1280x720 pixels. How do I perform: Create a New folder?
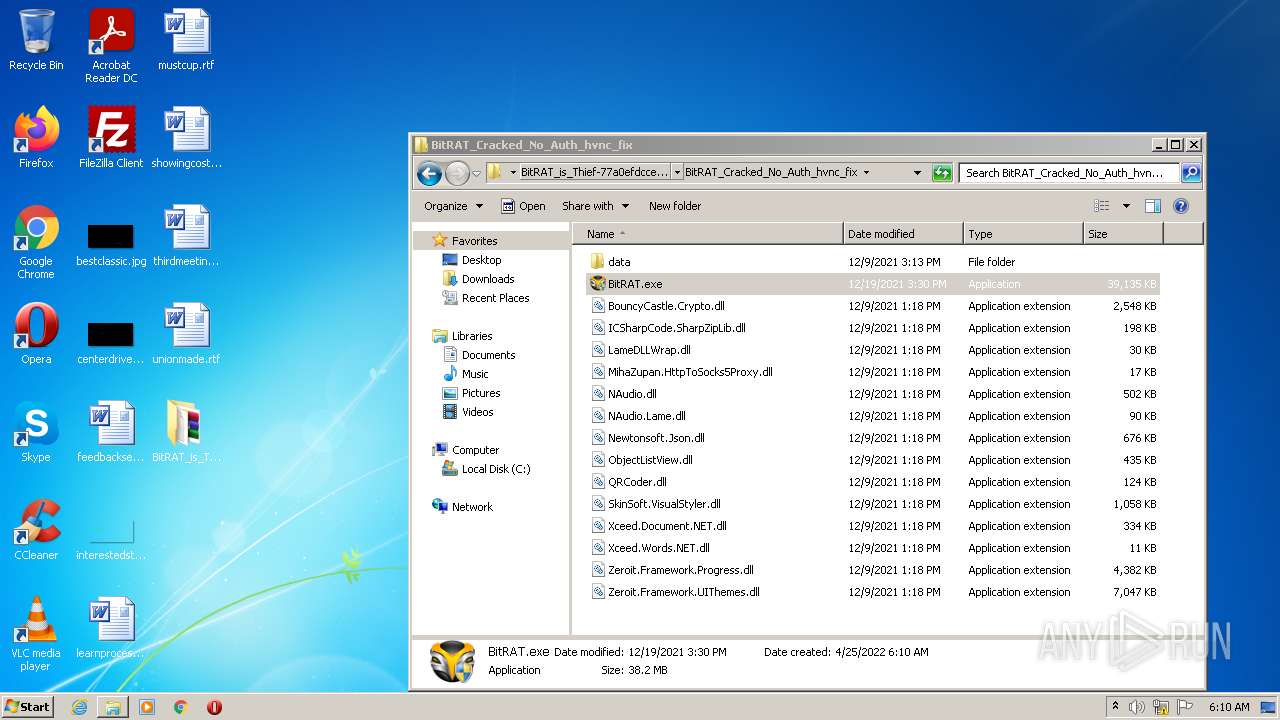tap(675, 206)
